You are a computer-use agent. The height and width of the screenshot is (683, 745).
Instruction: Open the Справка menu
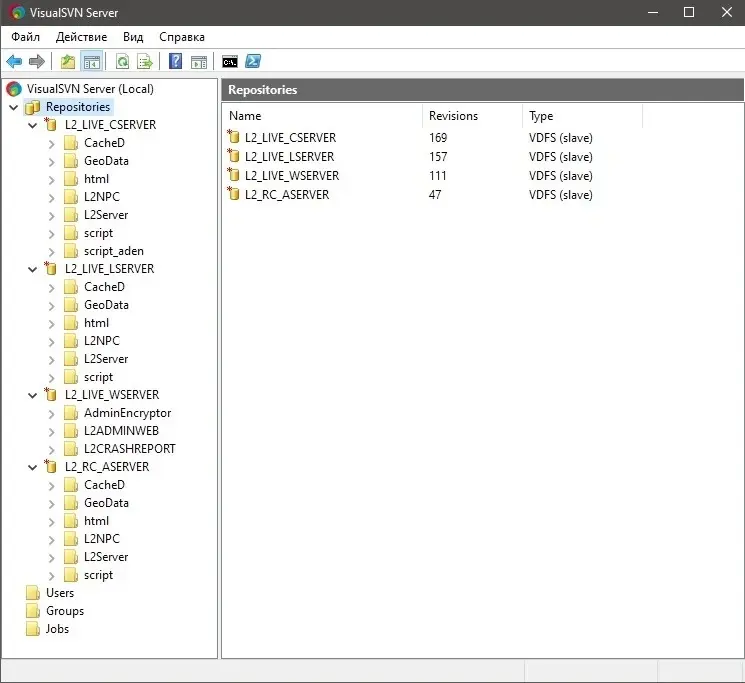182,37
